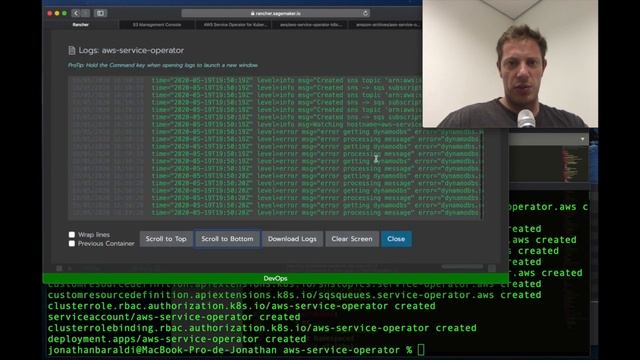Switch to the Rancher tab

click(80, 25)
